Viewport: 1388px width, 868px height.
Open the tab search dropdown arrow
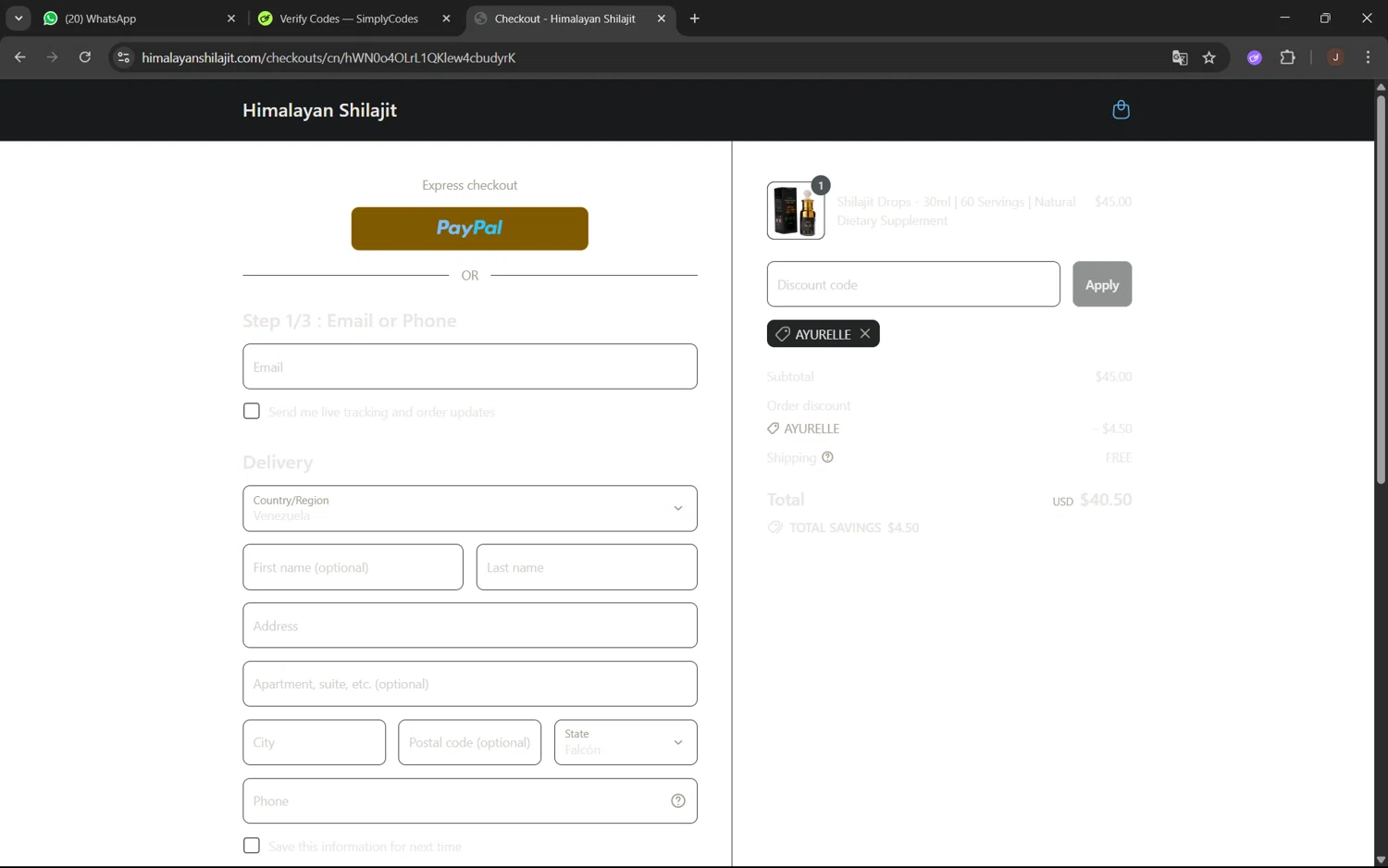coord(19,19)
